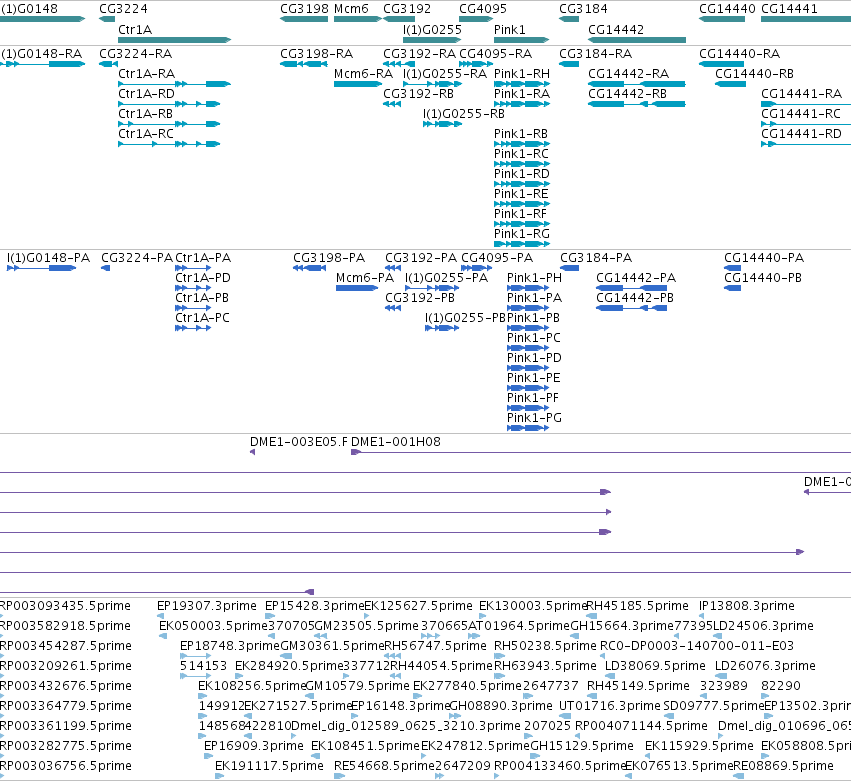Image resolution: width=851 pixels, height=781 pixels.
Task: Open the Pink1-RB transcript label
Action: click(x=521, y=134)
